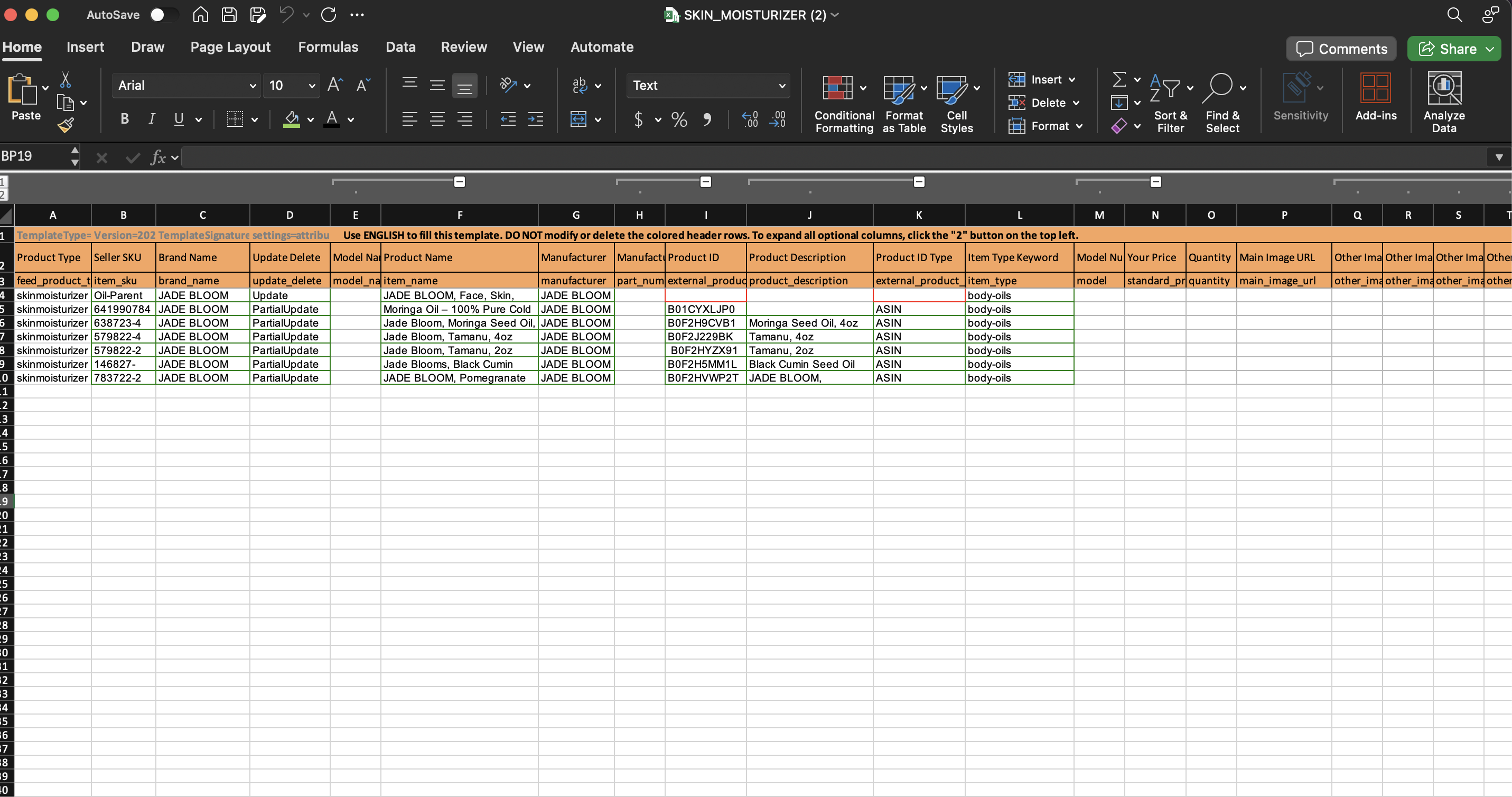1512x797 pixels.
Task: Open Conditional Formatting menu
Action: (844, 104)
